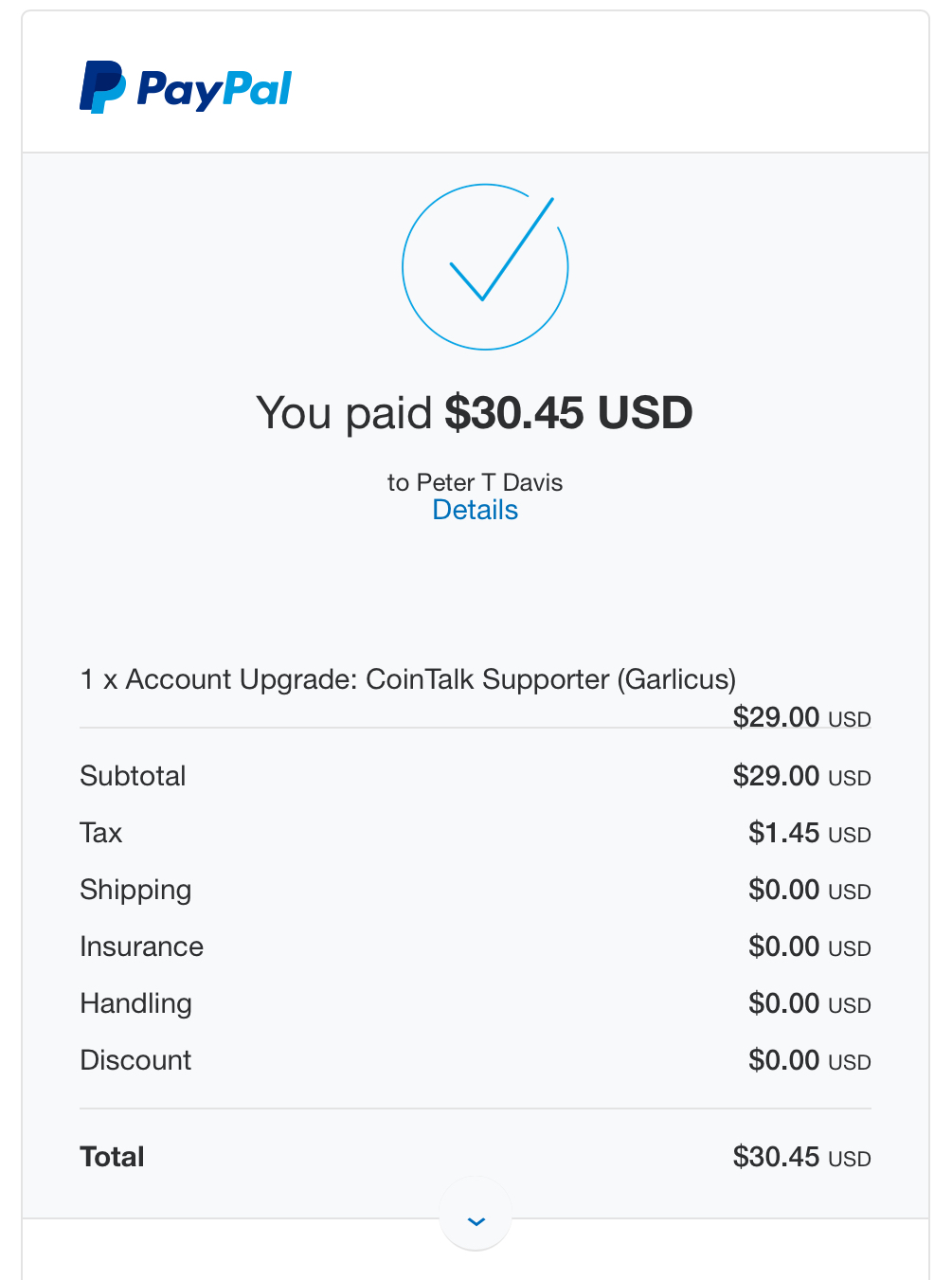The width and height of the screenshot is (952, 1280).
Task: Click the $29.00 USD item price
Action: (801, 718)
